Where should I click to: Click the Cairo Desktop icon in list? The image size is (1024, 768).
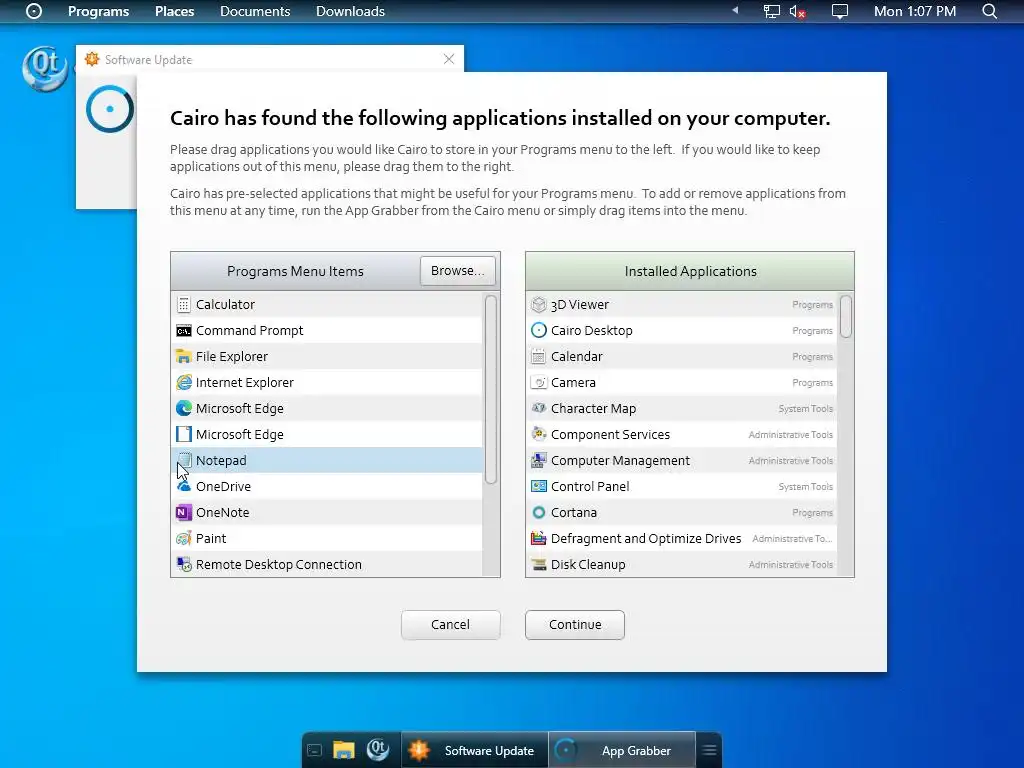click(x=538, y=330)
